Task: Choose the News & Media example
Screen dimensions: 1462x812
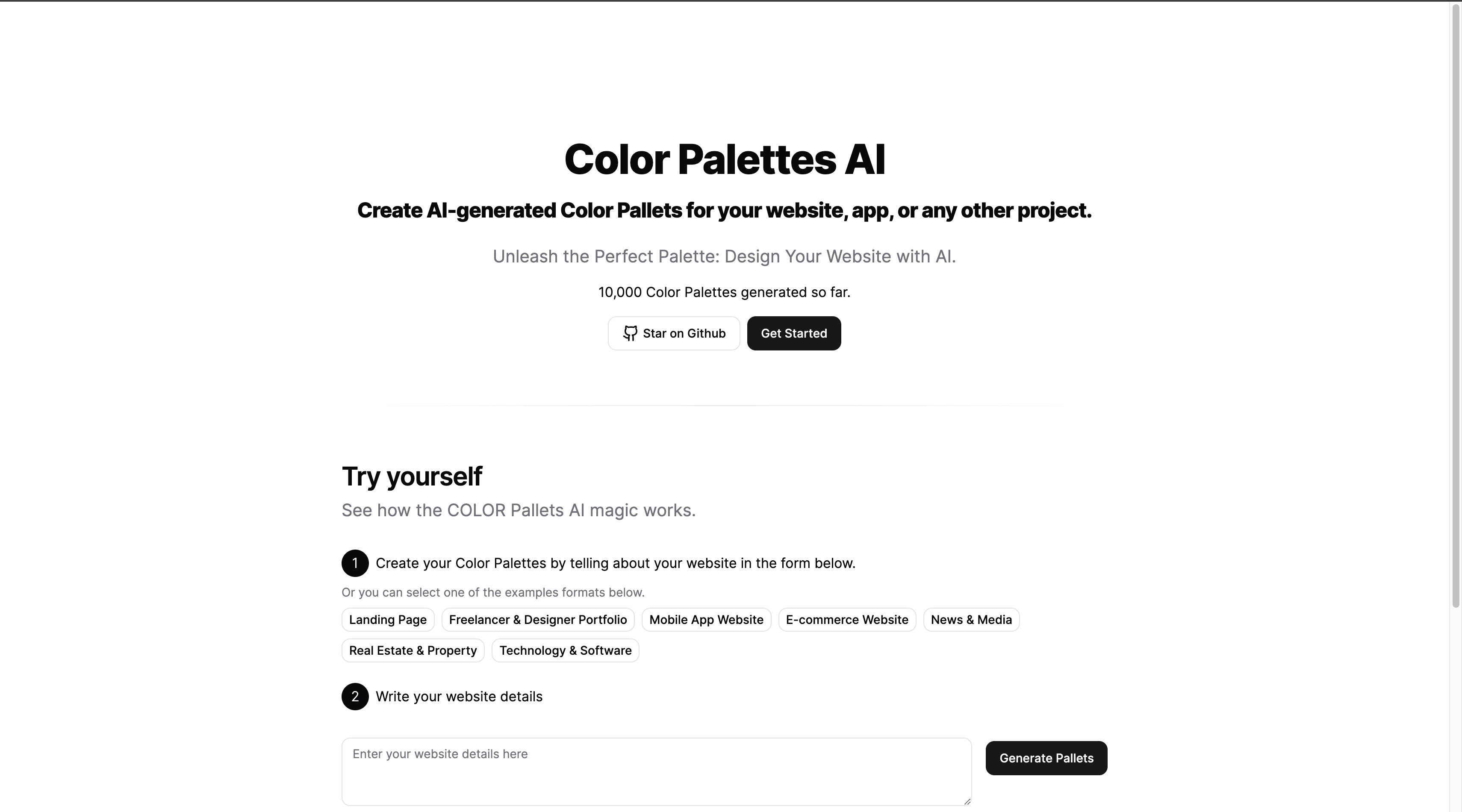Action: [971, 620]
